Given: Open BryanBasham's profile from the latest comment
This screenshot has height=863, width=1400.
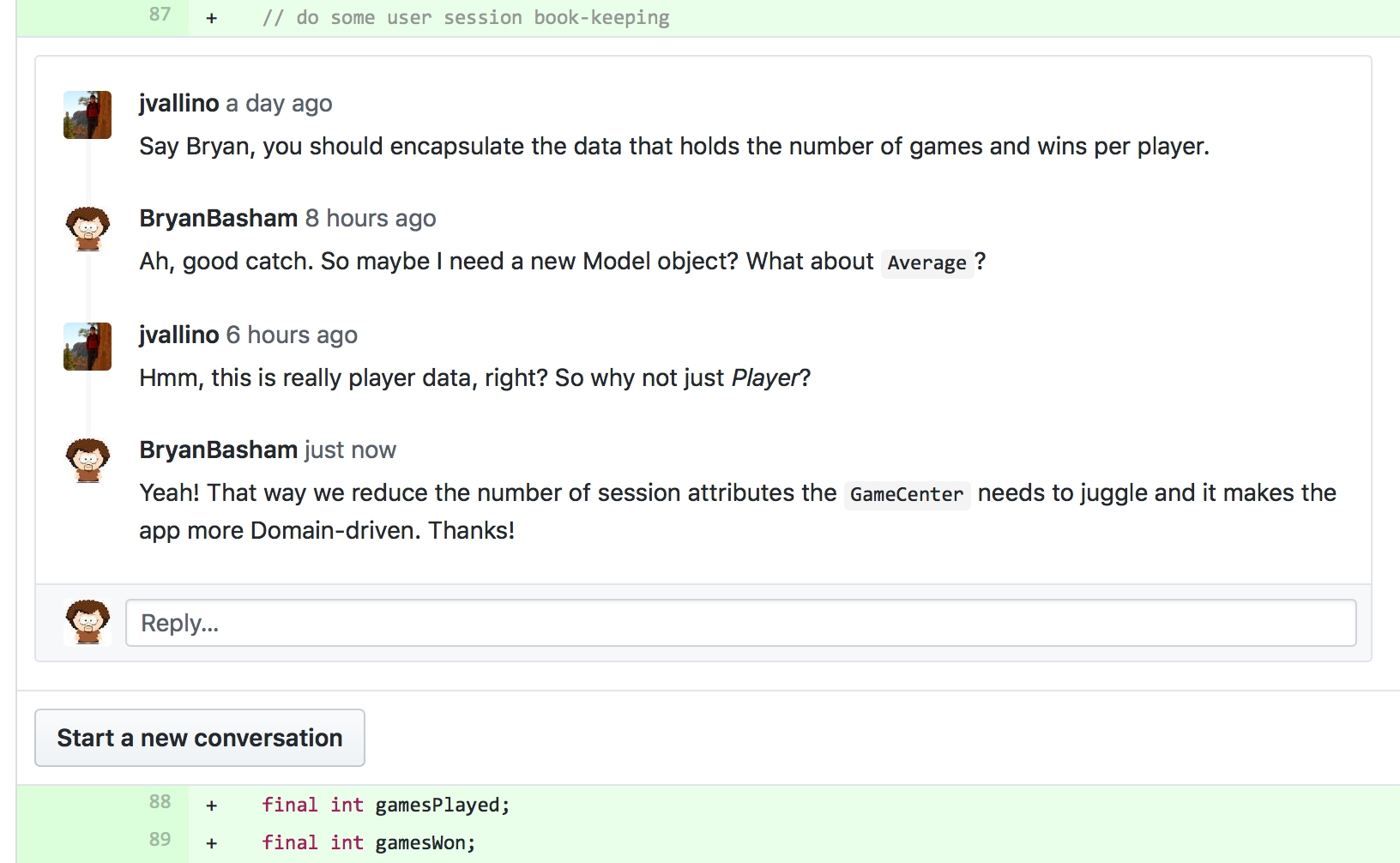Looking at the screenshot, I should tap(217, 449).
